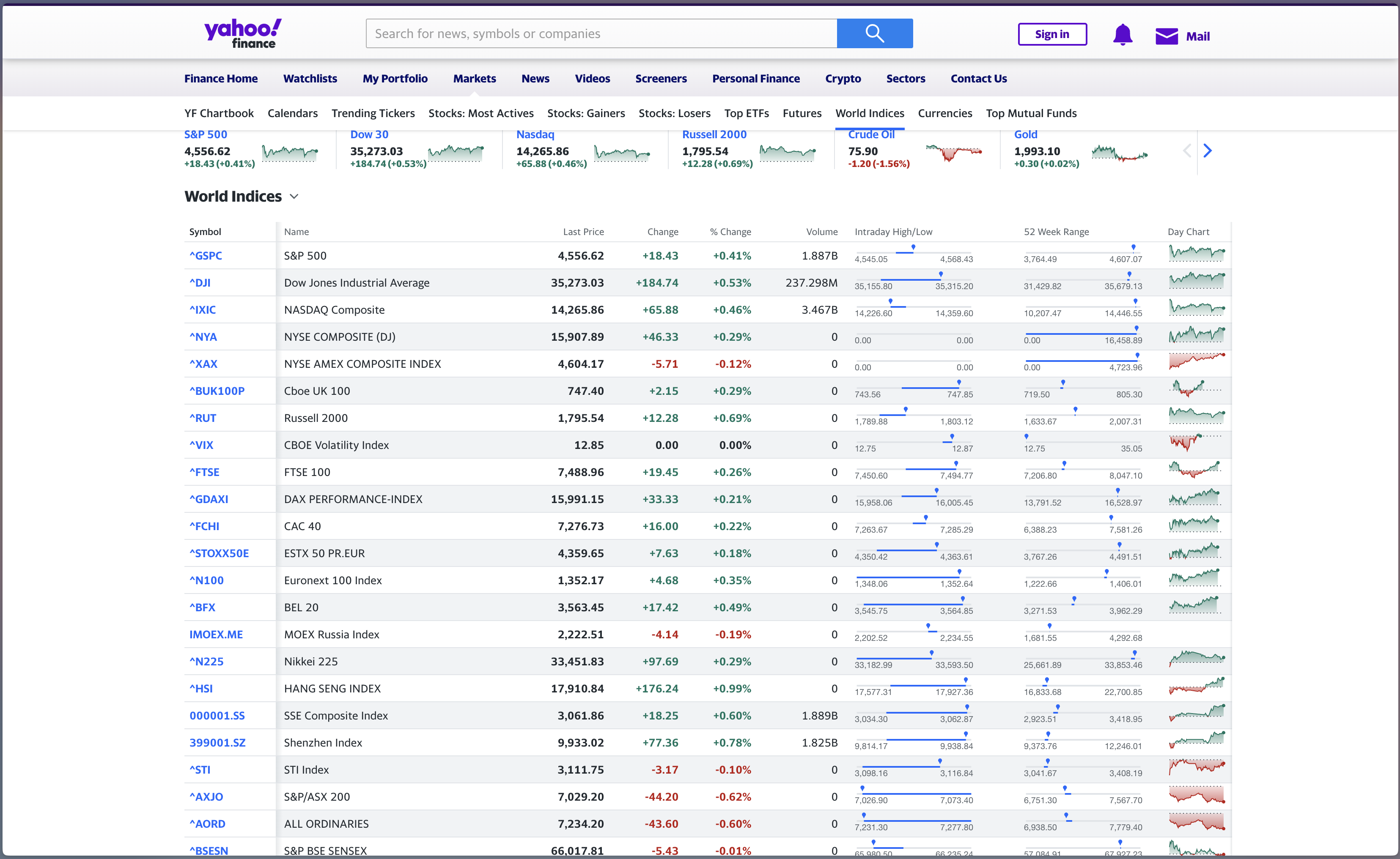Expand the World Indices heading dropdown
This screenshot has height=859, width=1400.
tap(294, 197)
